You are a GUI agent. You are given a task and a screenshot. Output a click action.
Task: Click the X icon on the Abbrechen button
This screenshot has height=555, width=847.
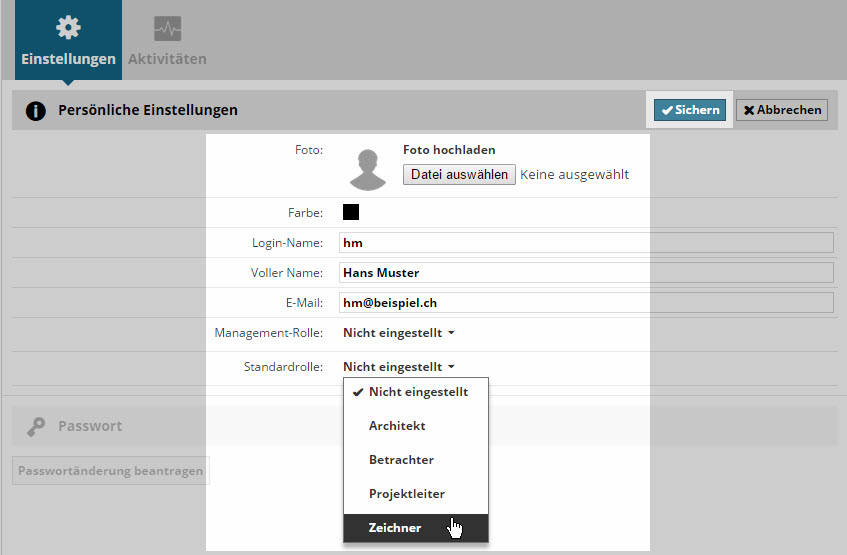pos(749,110)
